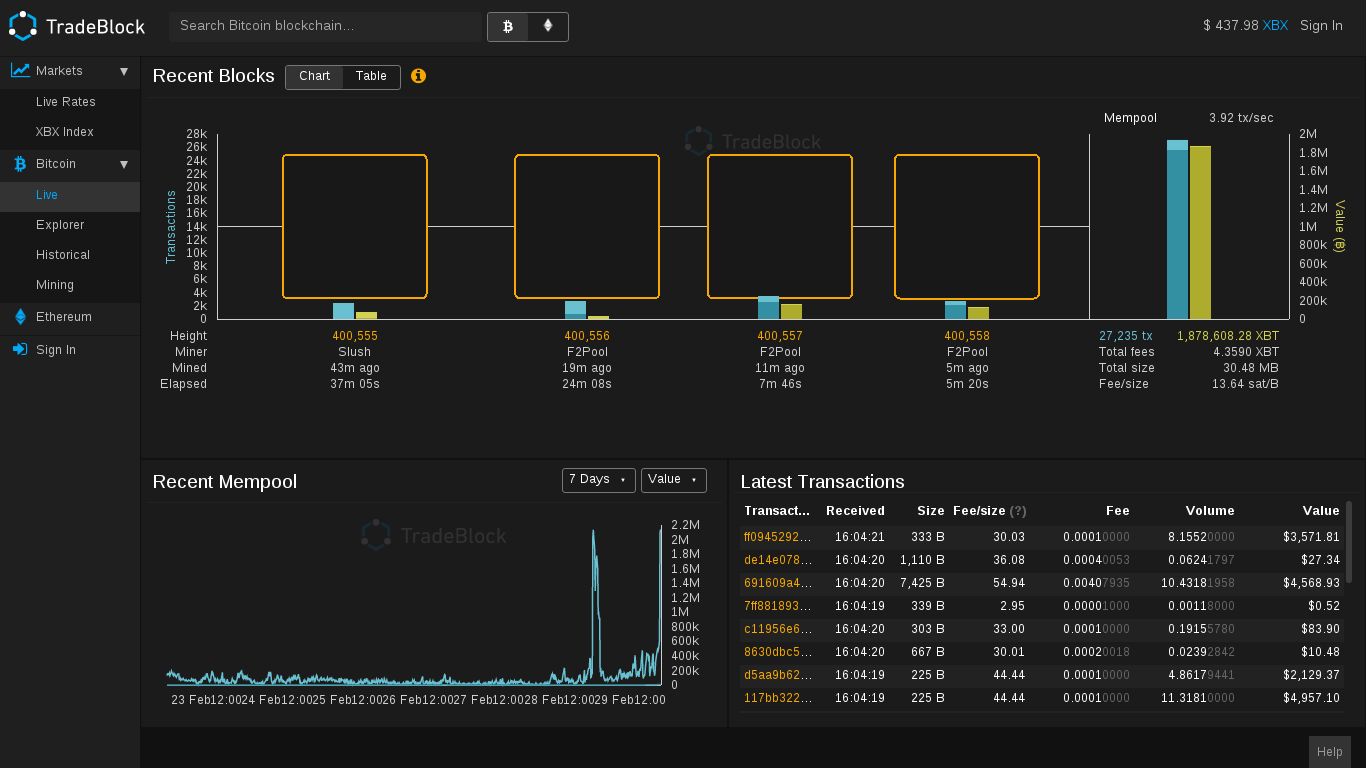Click the Sign In arrow icon in sidebar
This screenshot has width=1366, height=768.
point(20,350)
